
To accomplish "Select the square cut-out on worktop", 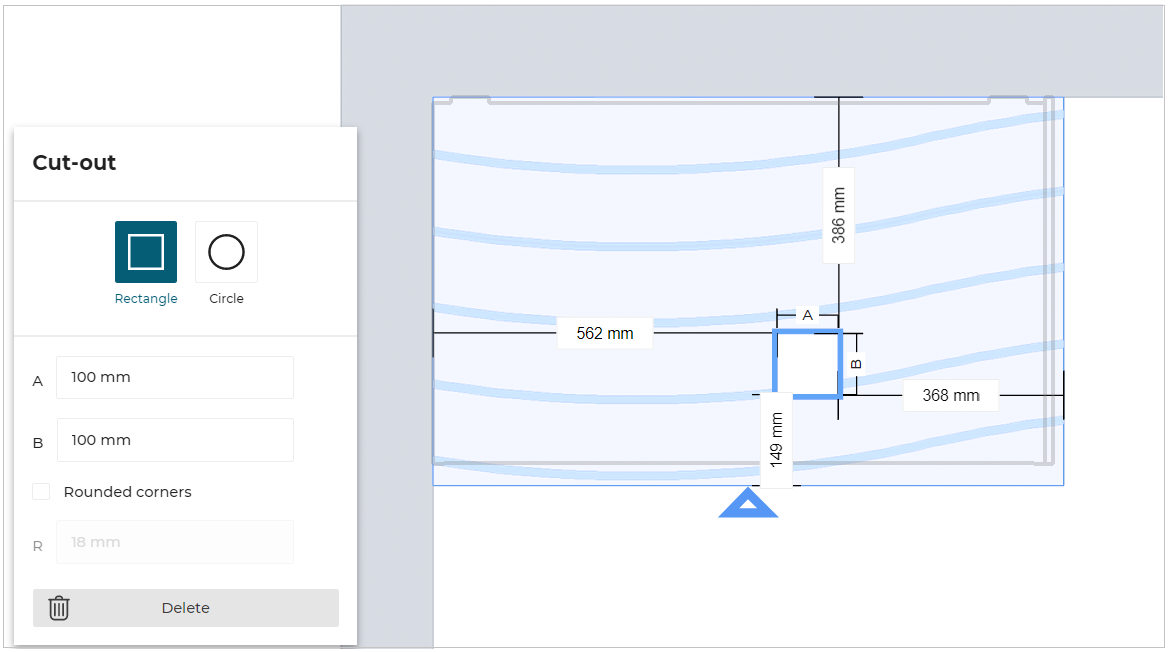I will [x=807, y=363].
